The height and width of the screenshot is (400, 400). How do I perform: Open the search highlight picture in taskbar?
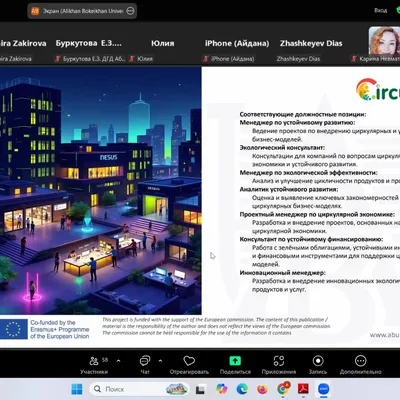tap(176, 389)
